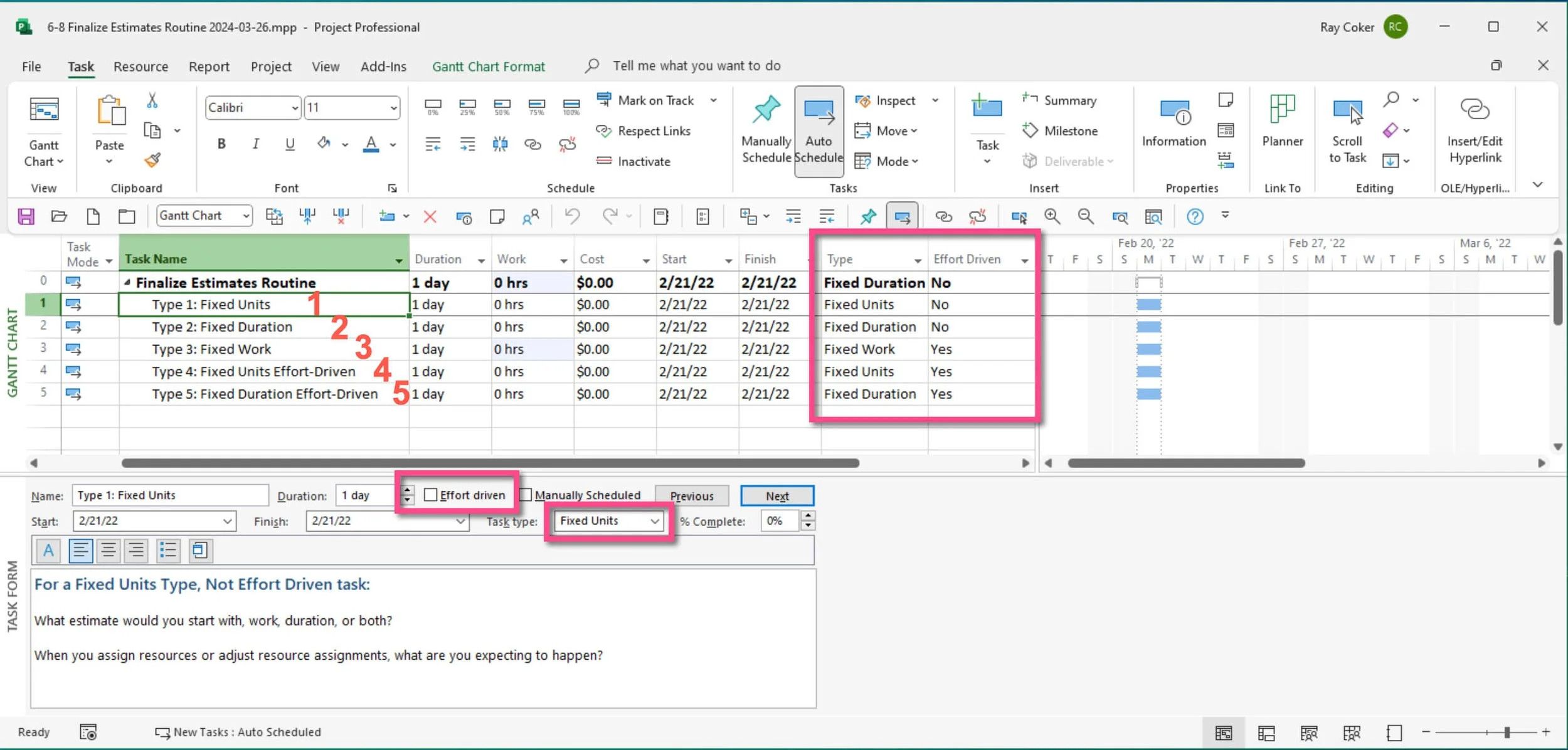The width and height of the screenshot is (1568, 750).
Task: Click Mark on Track button
Action: tap(646, 100)
